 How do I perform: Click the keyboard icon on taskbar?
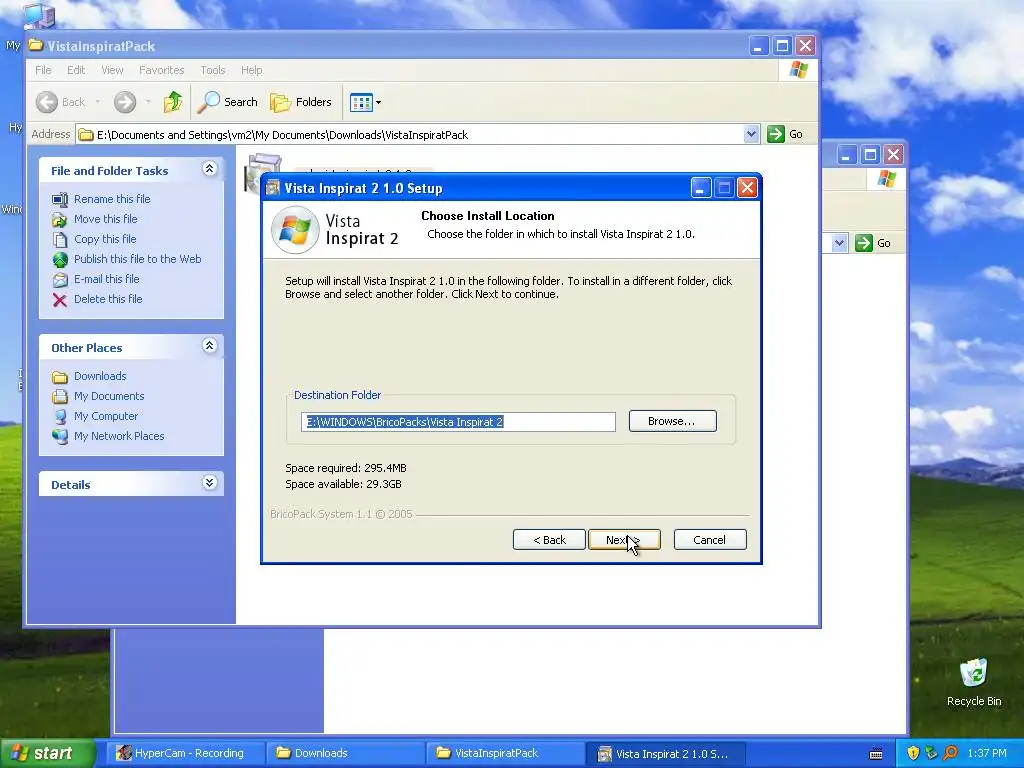(x=876, y=754)
